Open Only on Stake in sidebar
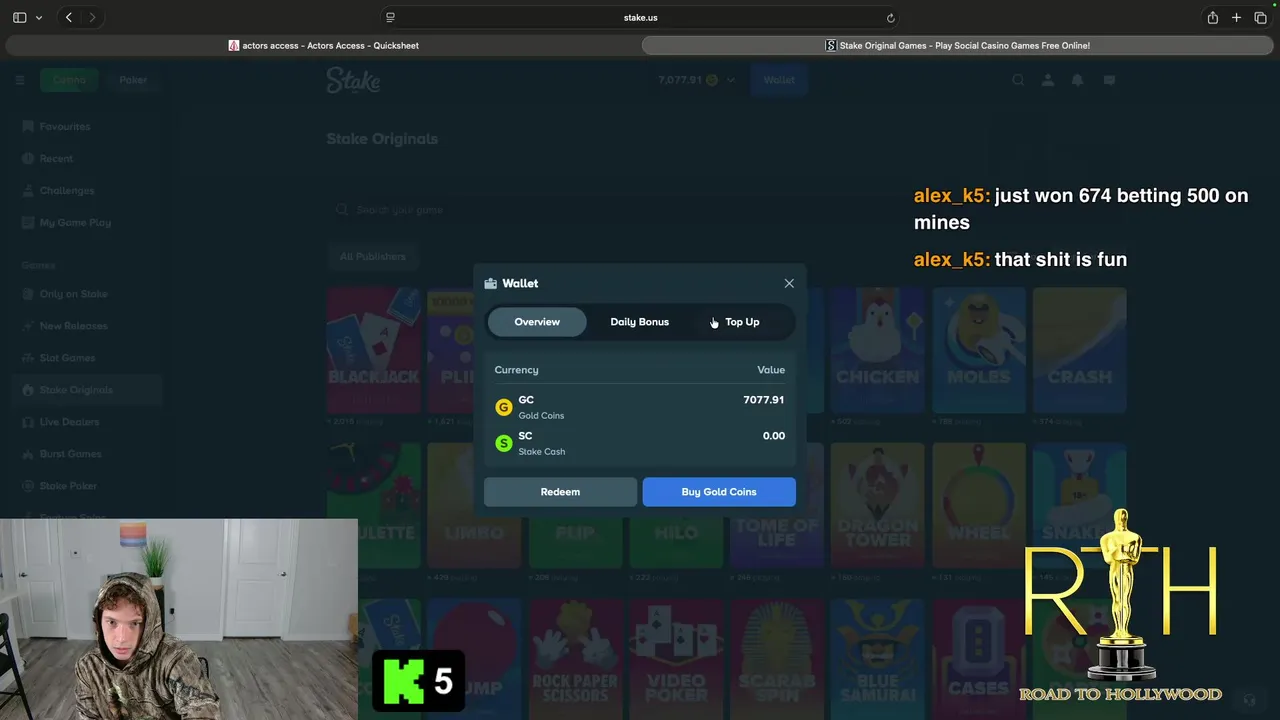Screen dimensions: 1280x720 point(73,294)
